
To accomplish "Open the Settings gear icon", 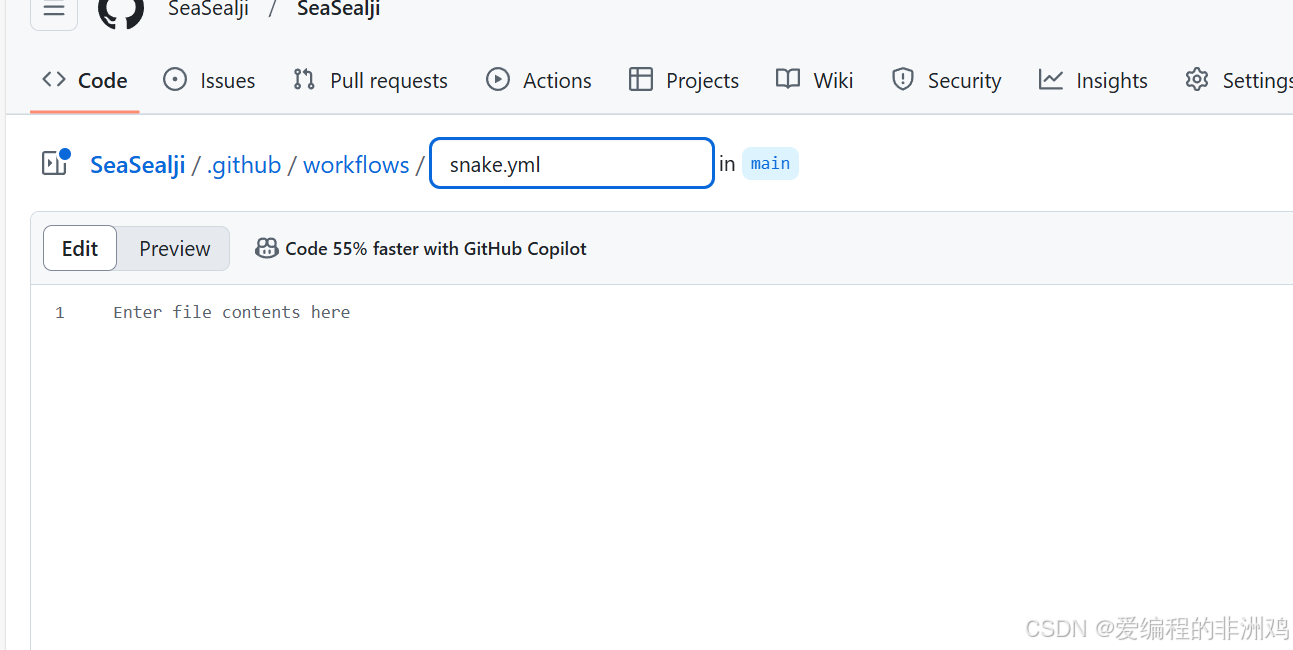I will click(1197, 79).
